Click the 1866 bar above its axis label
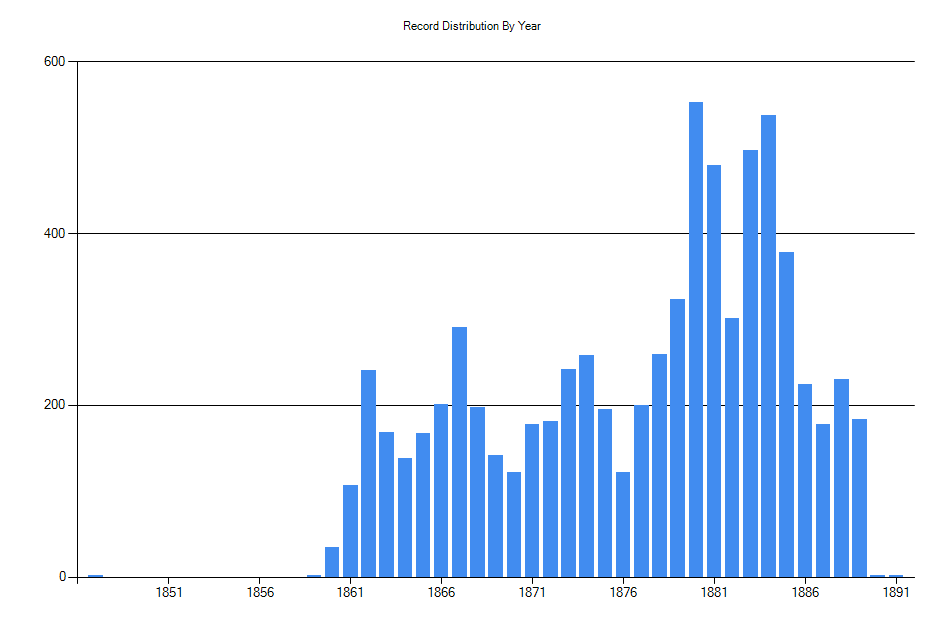Image resolution: width=945 pixels, height=630 pixels. coord(441,491)
